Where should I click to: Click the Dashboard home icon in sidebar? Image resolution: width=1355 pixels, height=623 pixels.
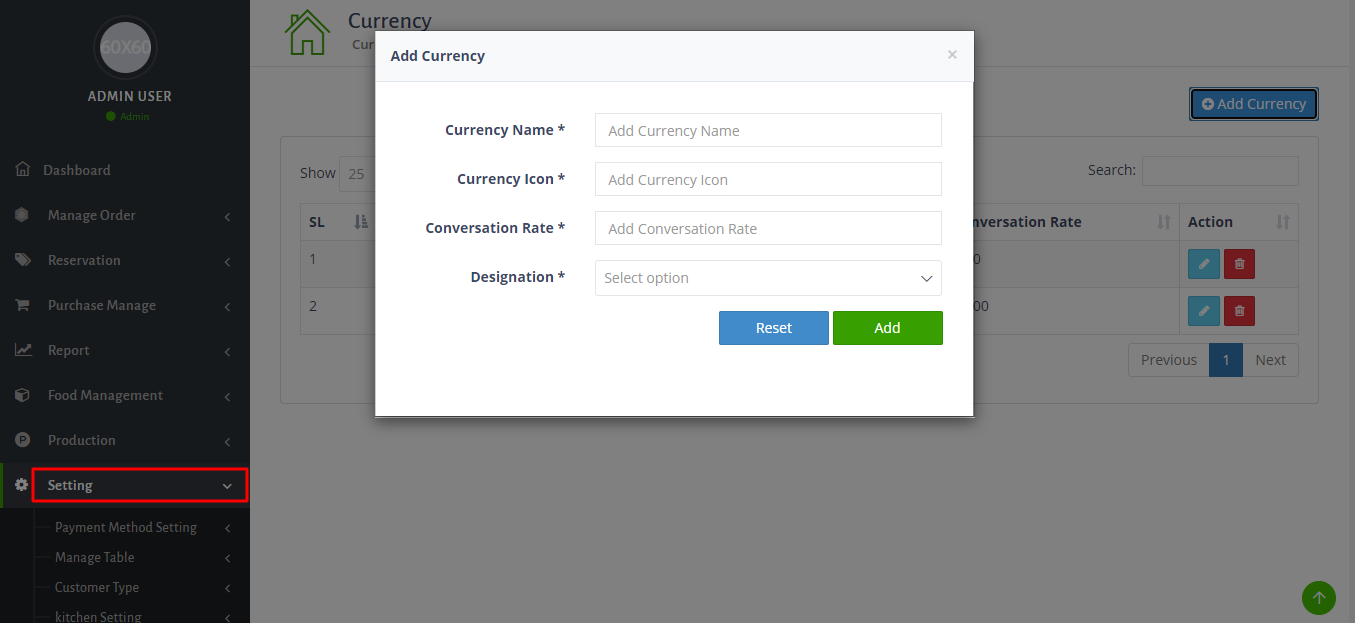(22, 170)
